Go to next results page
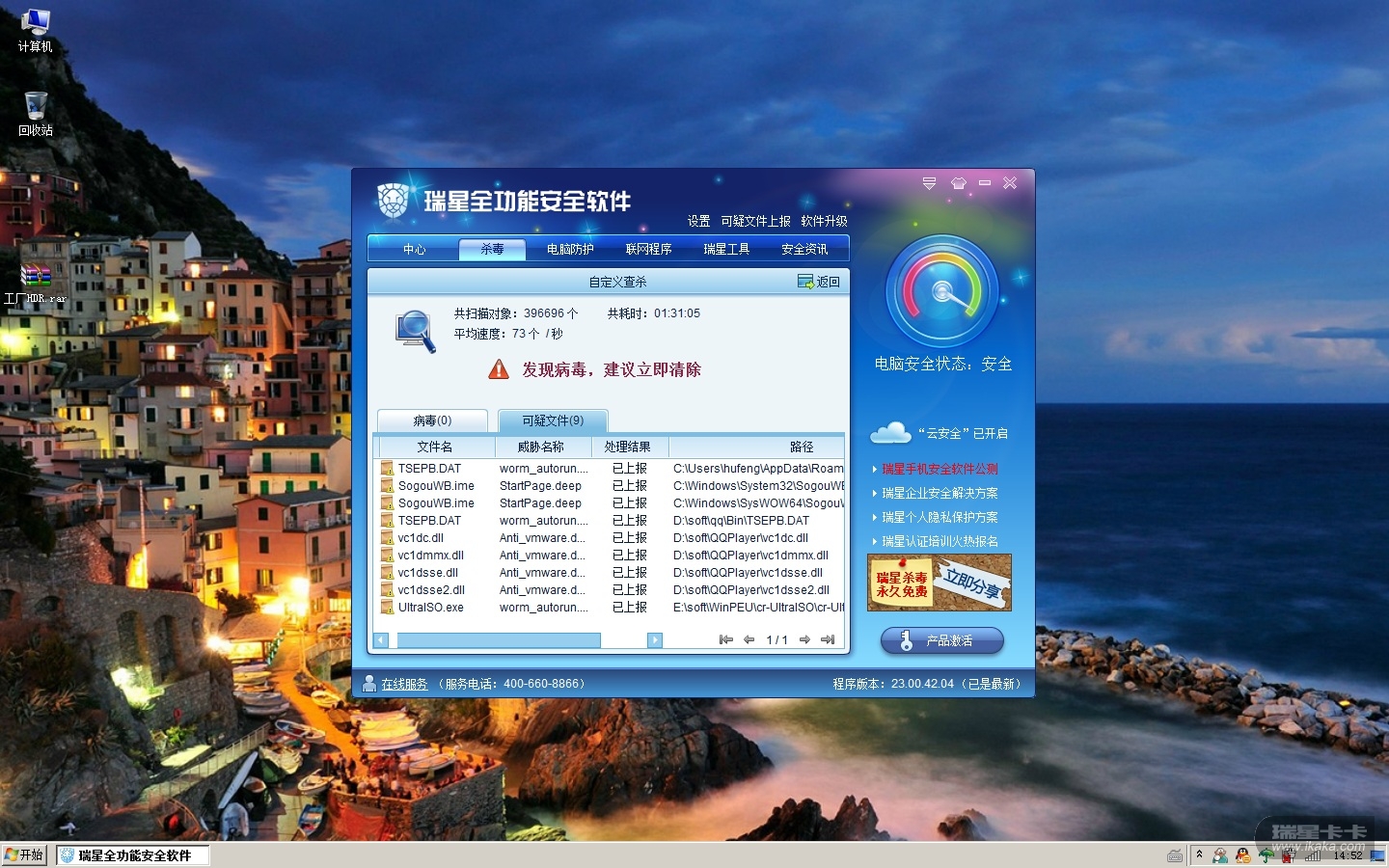1389x868 pixels. tap(804, 639)
